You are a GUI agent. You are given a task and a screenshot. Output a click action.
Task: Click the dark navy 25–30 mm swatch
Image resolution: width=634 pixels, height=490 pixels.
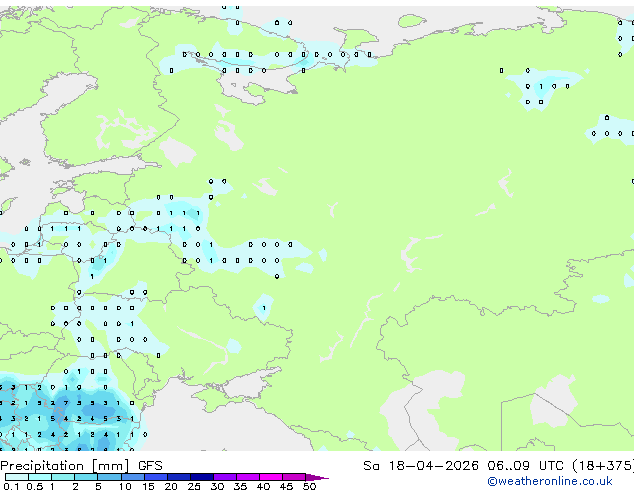pyautogui.click(x=202, y=477)
